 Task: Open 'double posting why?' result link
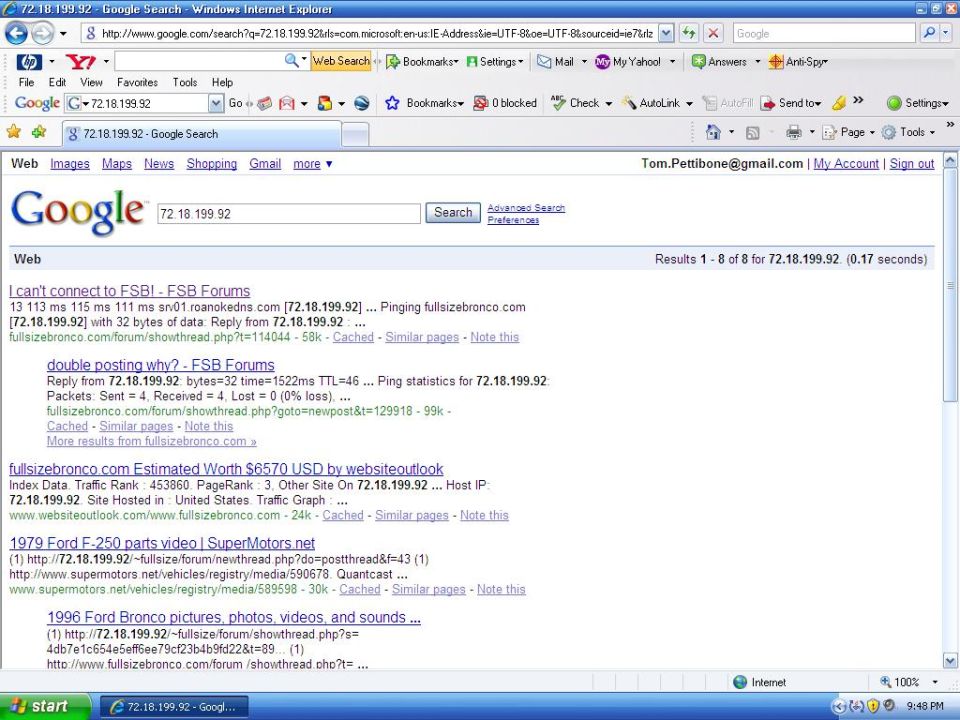pyautogui.click(x=160, y=365)
